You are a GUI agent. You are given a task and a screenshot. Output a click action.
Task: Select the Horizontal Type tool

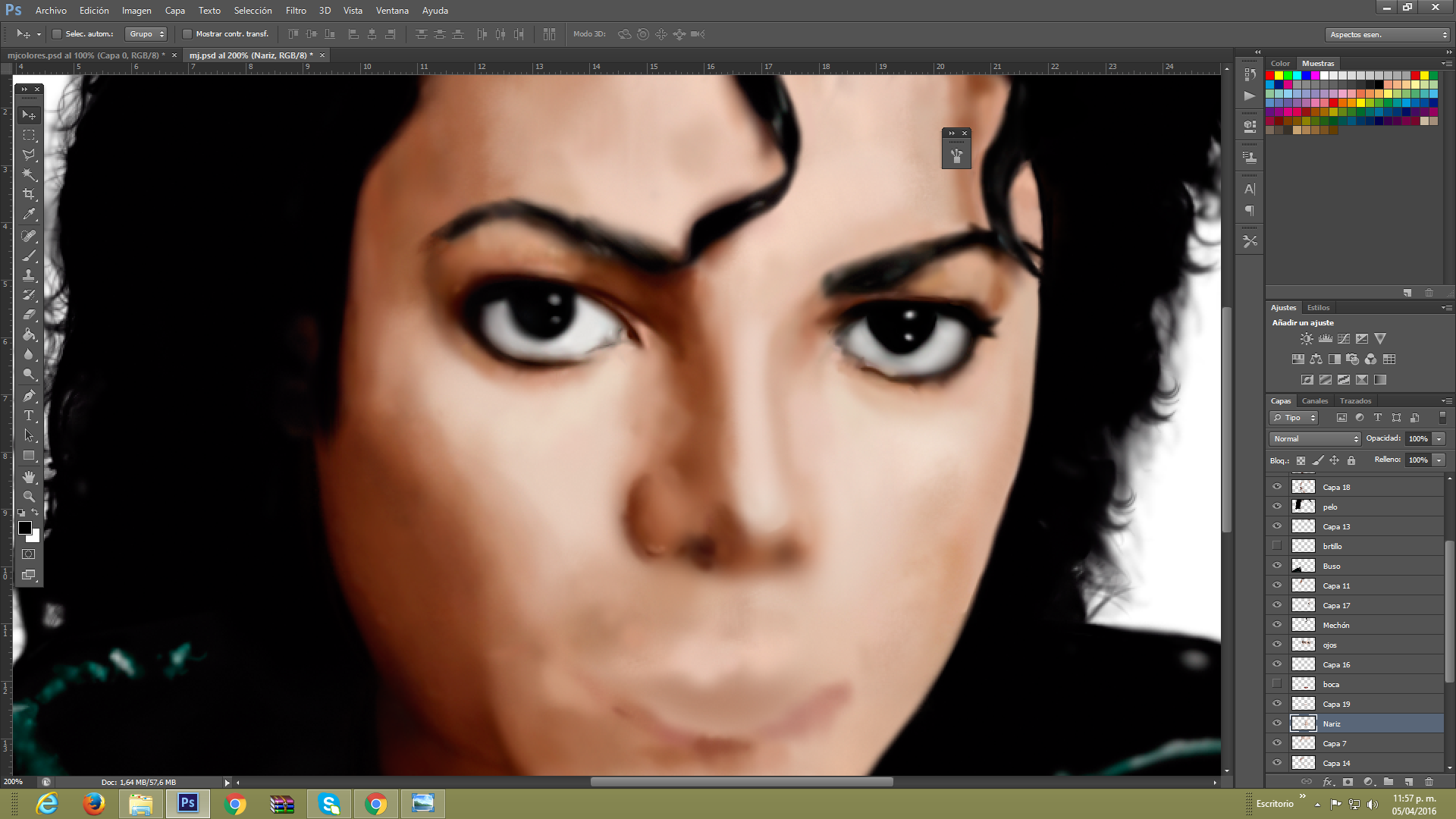[29, 416]
